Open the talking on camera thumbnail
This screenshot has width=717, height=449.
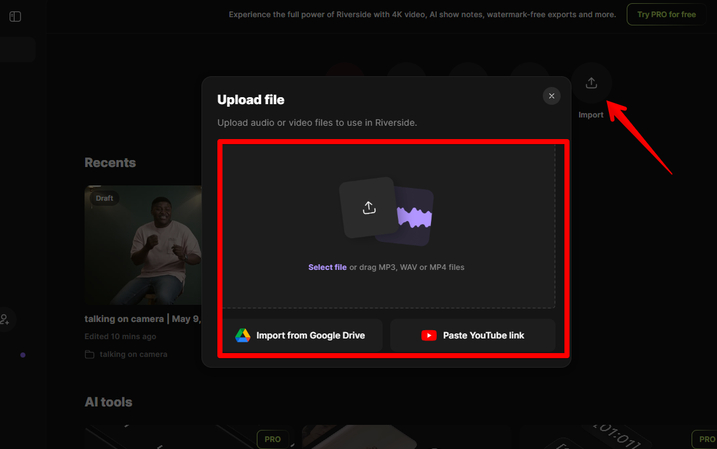tap(143, 245)
